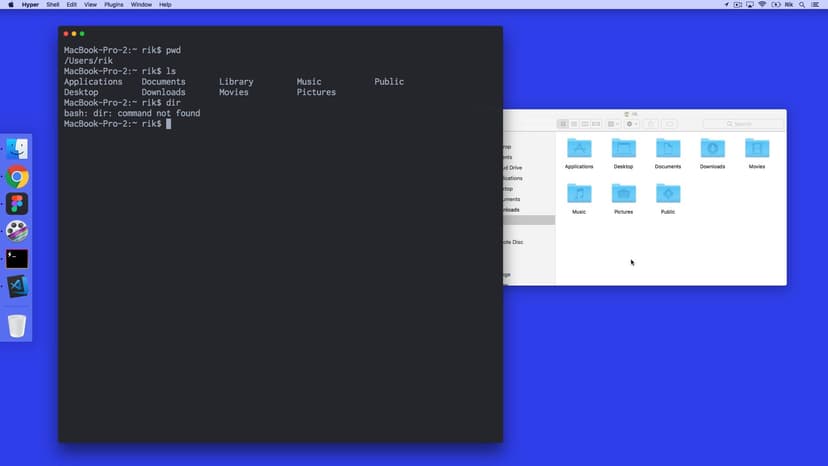
Task: Switch Finder to column view
Action: tap(585, 124)
